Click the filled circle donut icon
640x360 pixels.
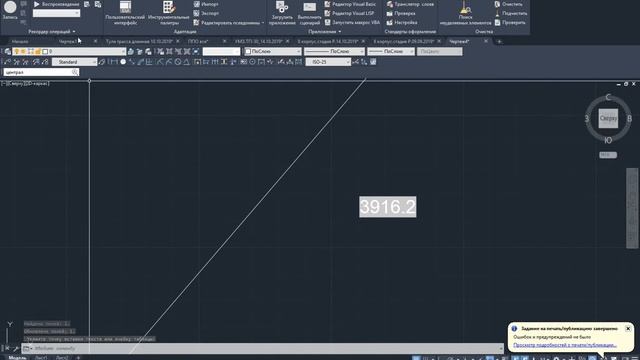click(x=123, y=62)
